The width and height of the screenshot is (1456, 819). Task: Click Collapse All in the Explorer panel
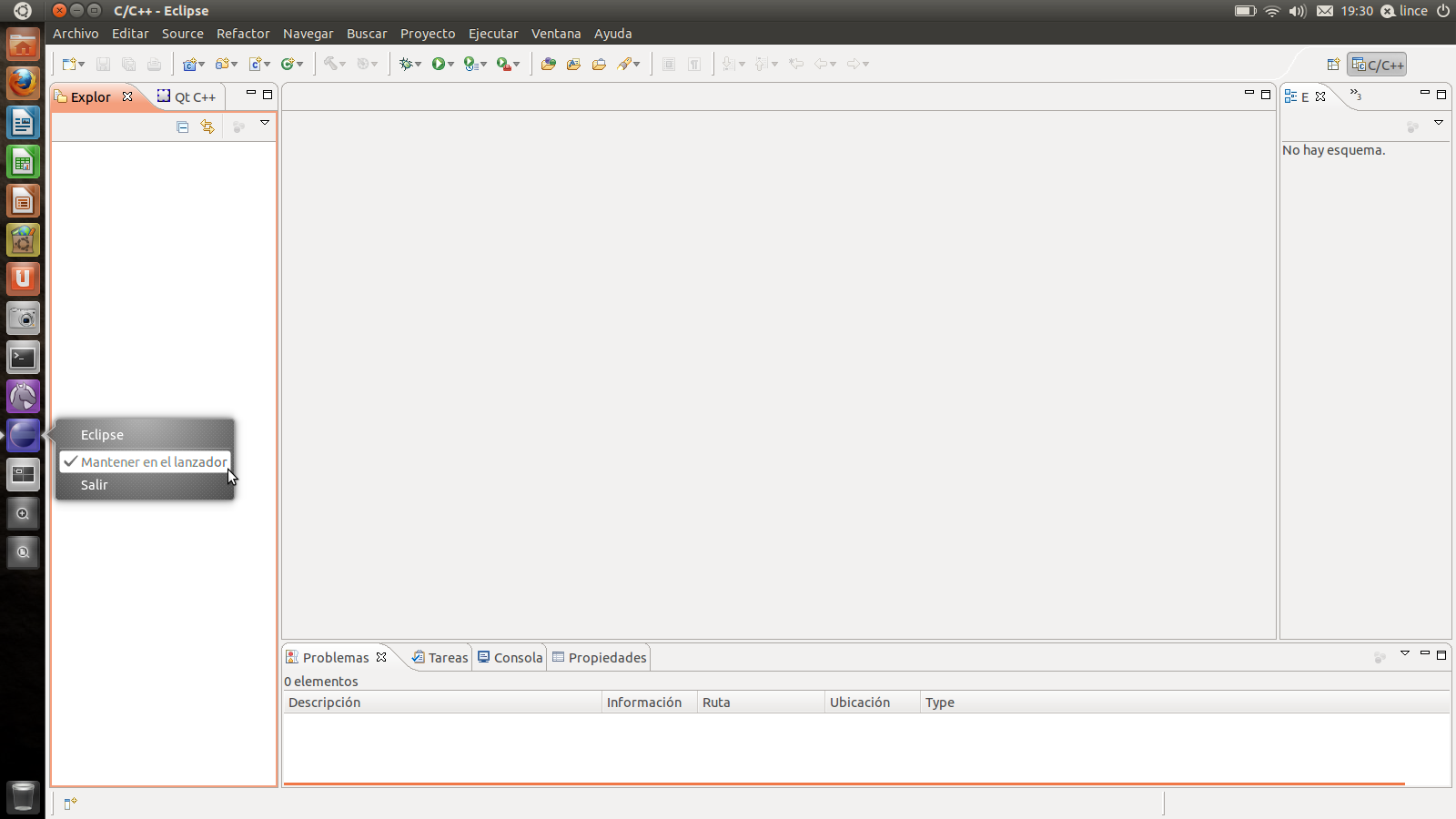182,126
